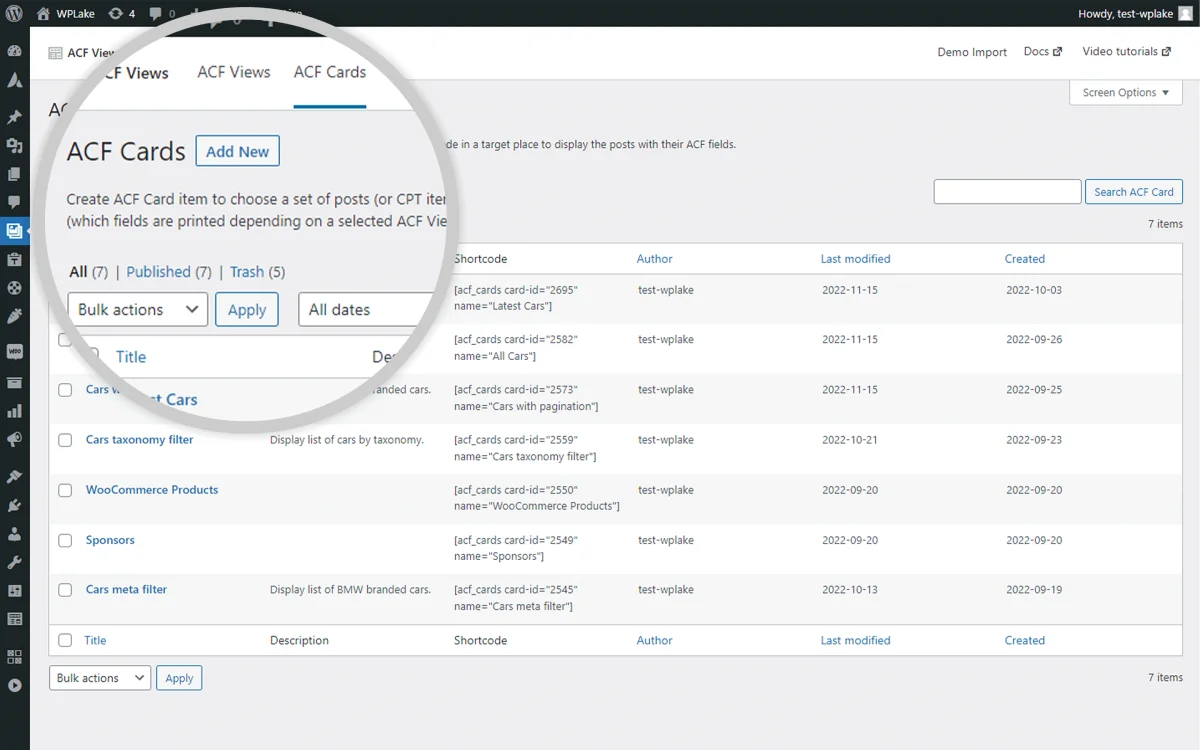
Task: Open the table-layout icon below Settings in sidebar
Action: tap(15, 619)
